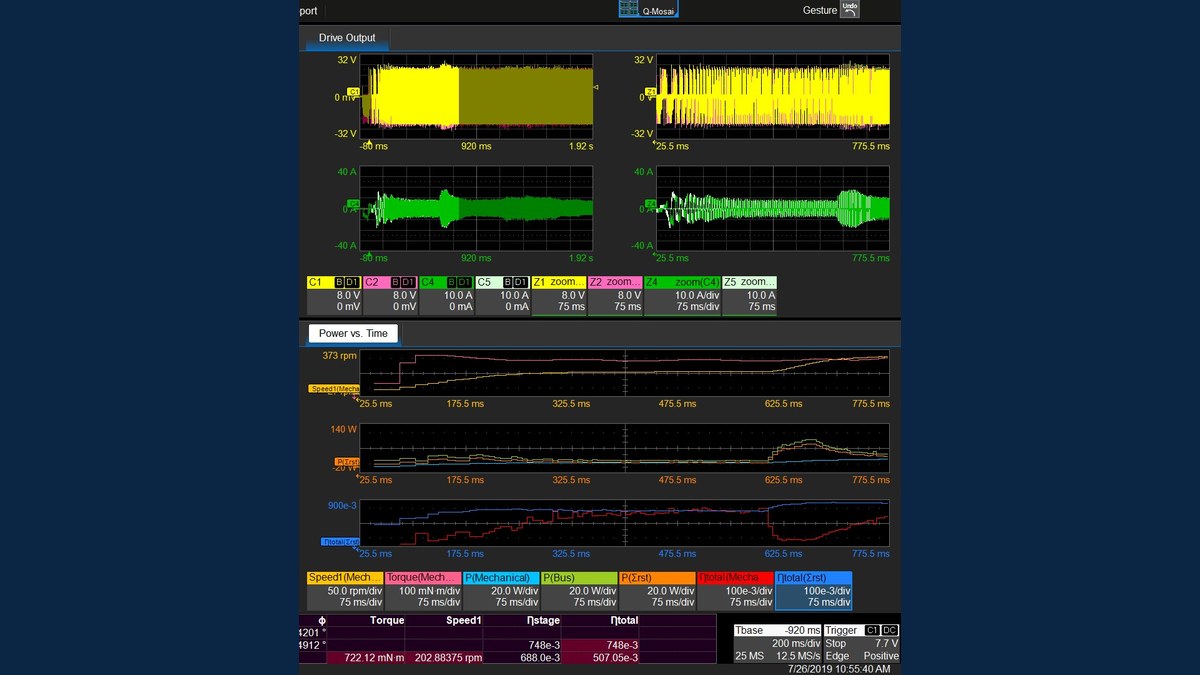Click the yellow C1 voltage waveform grid
Screen dimensions: 1200x675
point(476,97)
